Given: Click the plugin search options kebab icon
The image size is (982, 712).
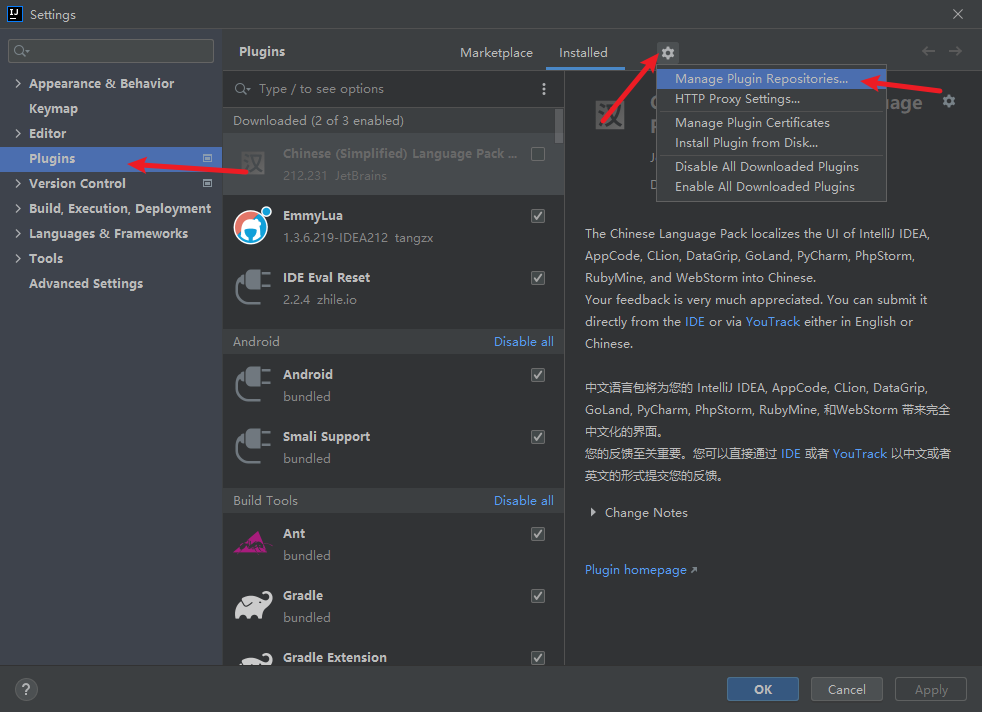Looking at the screenshot, I should [x=544, y=89].
